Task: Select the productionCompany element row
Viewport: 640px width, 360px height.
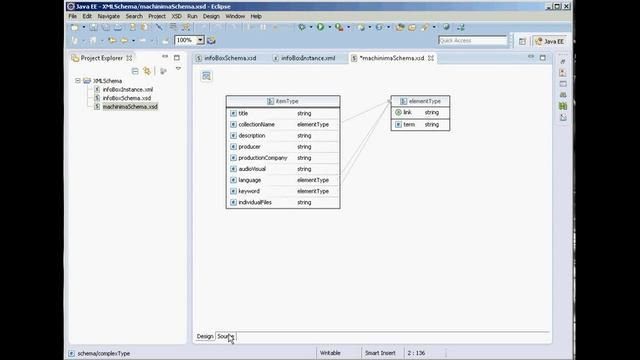Action: [x=283, y=158]
